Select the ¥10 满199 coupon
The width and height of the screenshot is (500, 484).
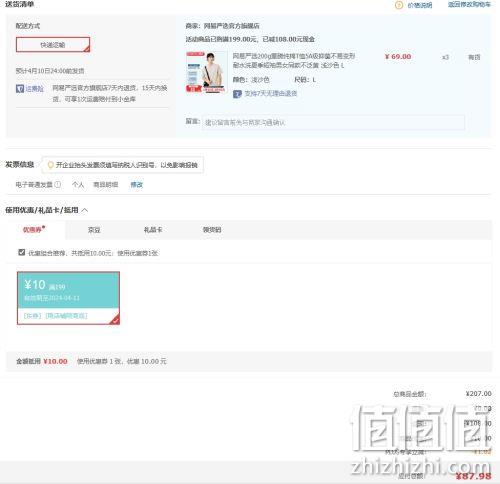pyautogui.click(x=68, y=298)
